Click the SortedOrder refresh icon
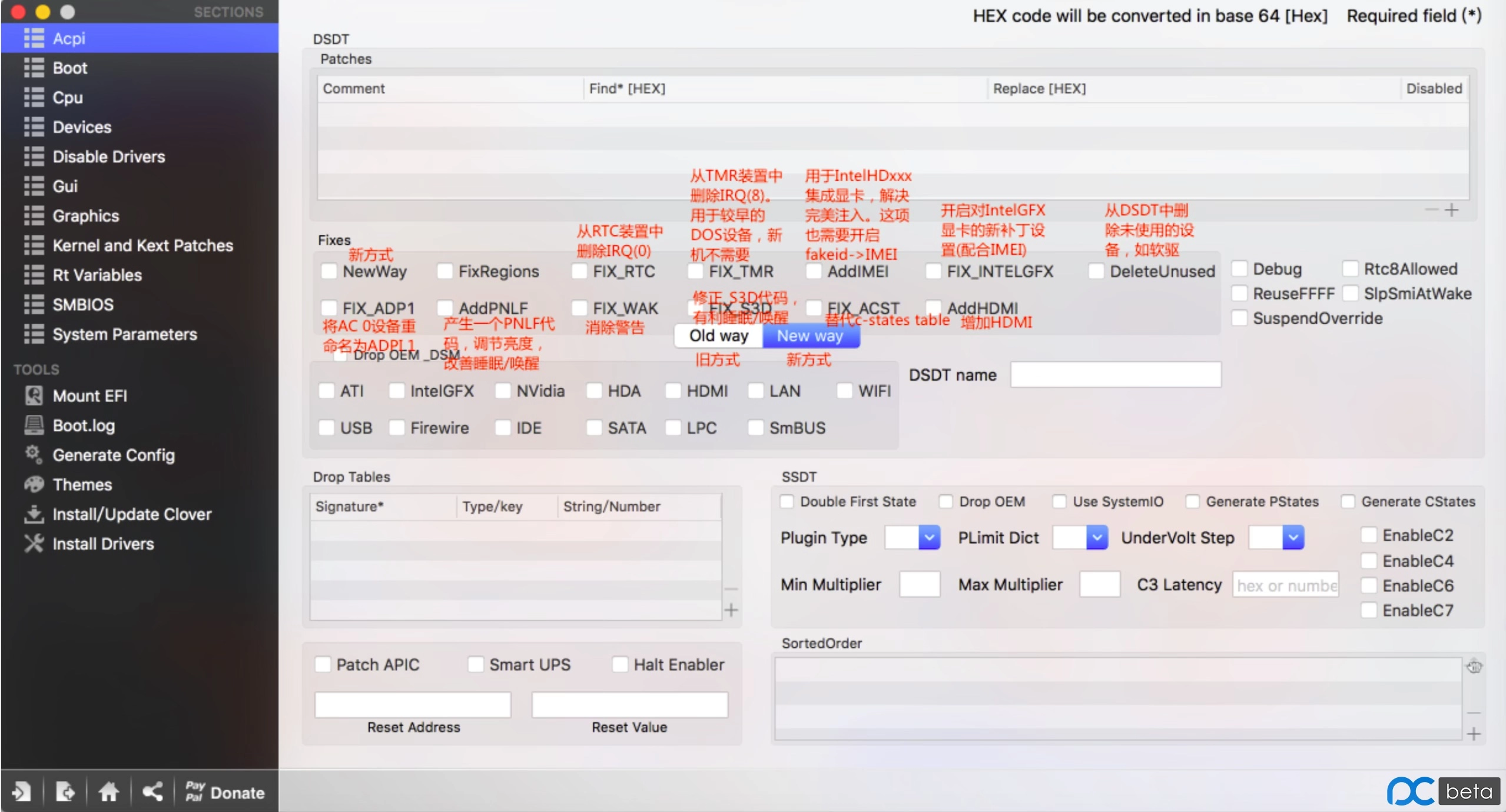The height and width of the screenshot is (812, 1506). click(x=1474, y=667)
